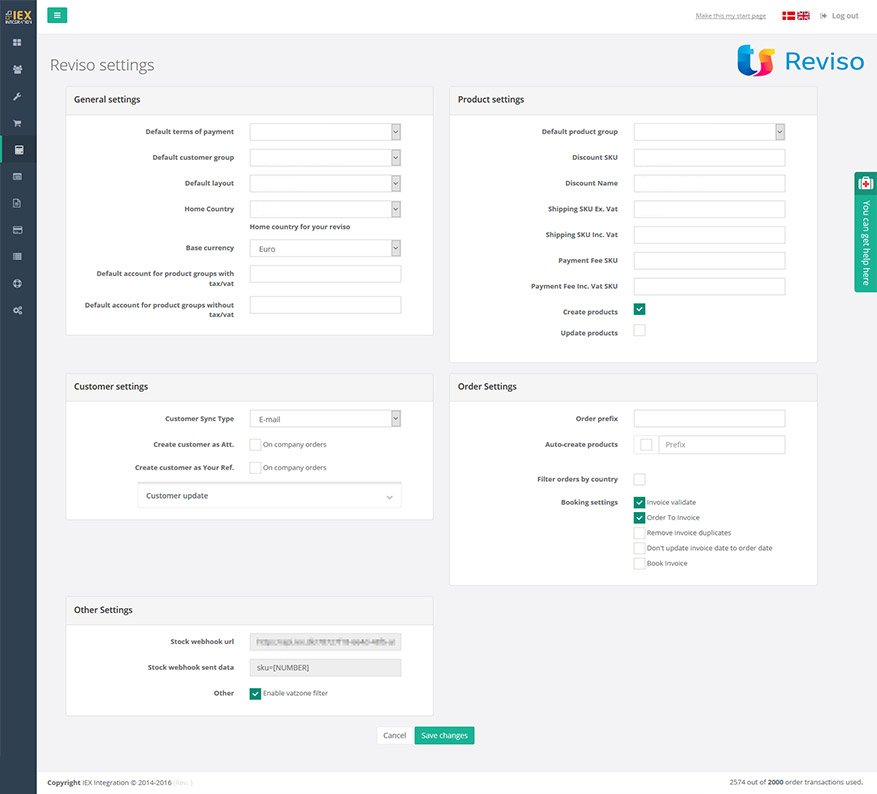Open the Customer Sync Type dropdown
Viewport: 877px width, 794px height.
click(x=325, y=419)
